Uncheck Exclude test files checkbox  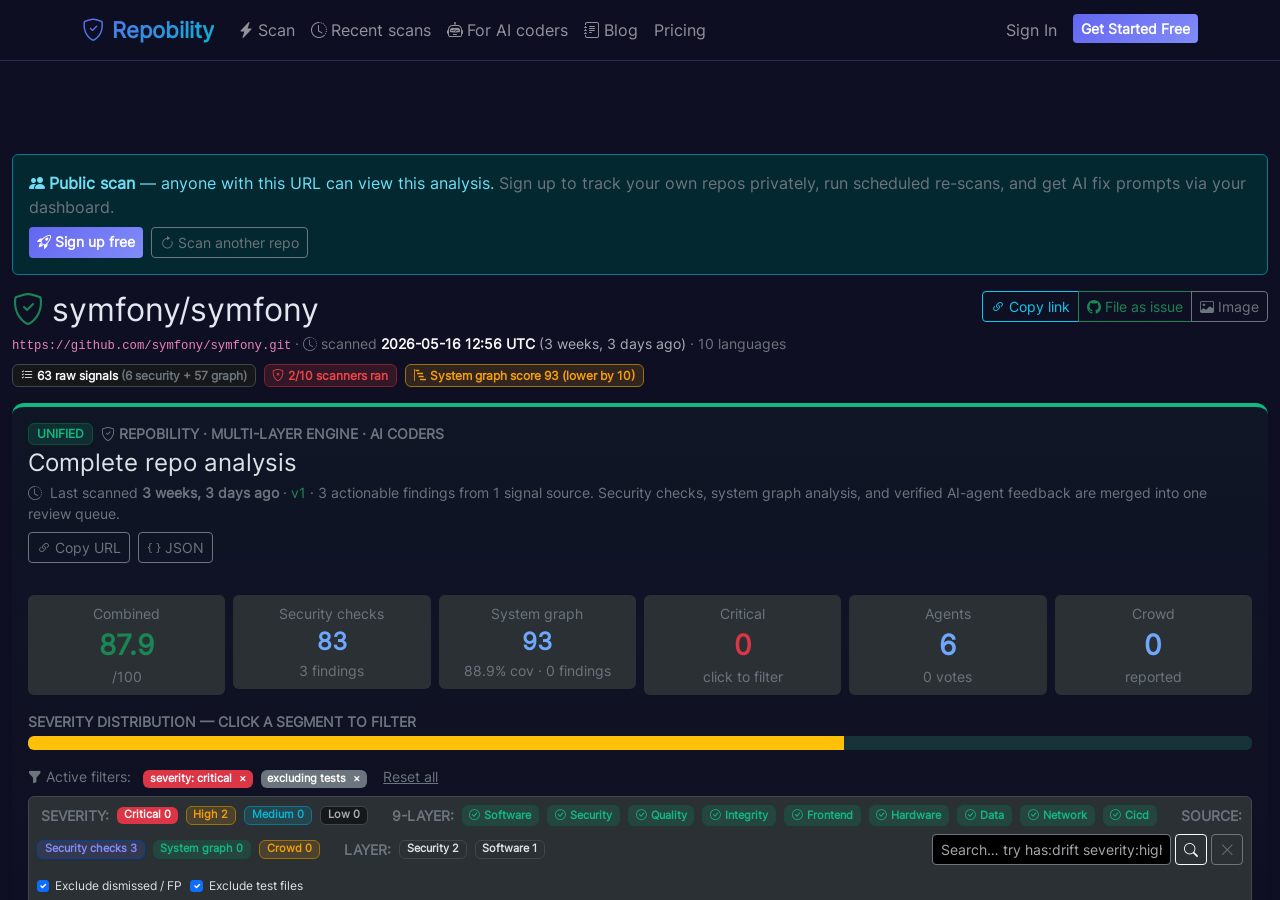point(197,886)
